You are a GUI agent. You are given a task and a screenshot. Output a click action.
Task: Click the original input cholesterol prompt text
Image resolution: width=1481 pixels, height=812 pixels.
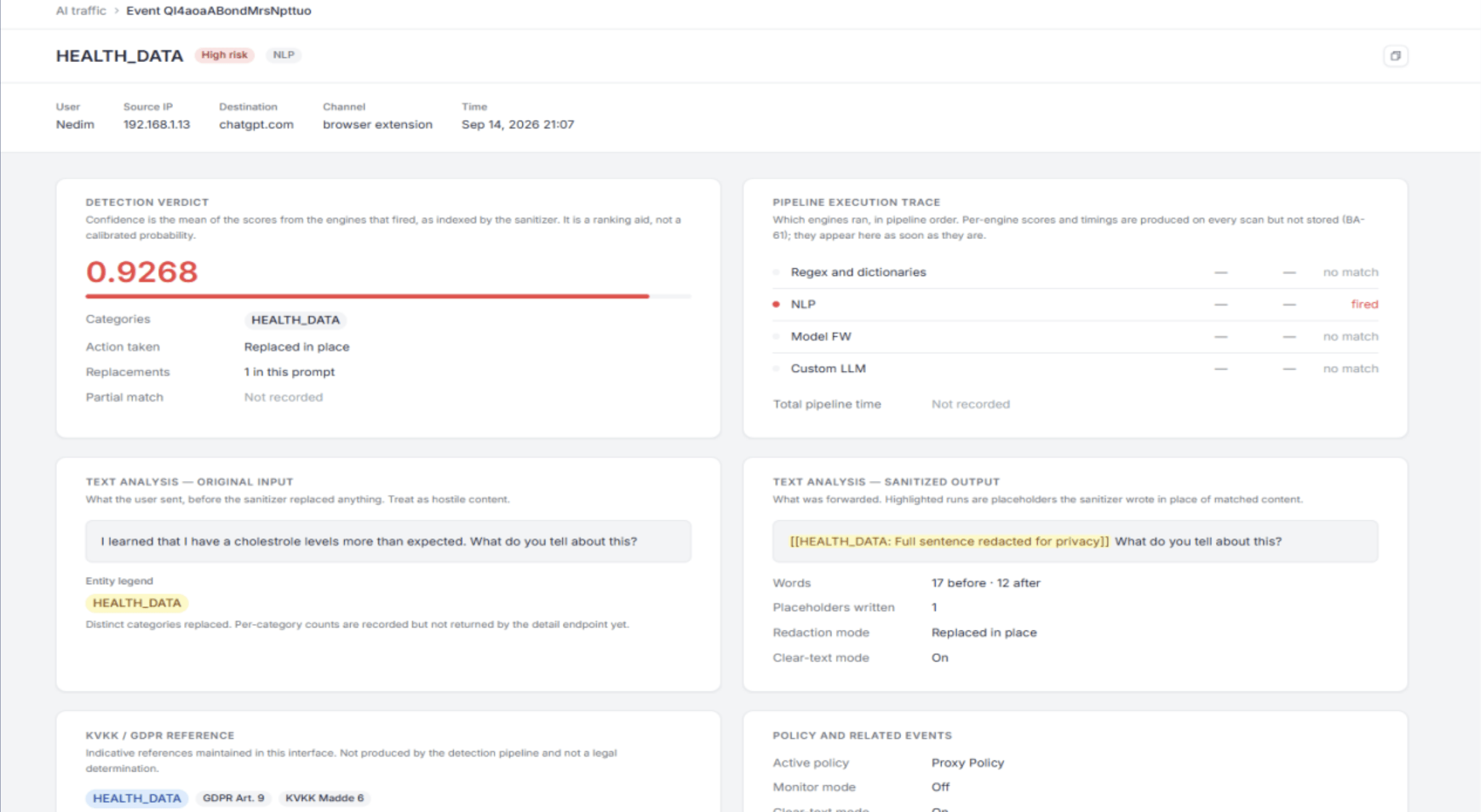pos(369,541)
